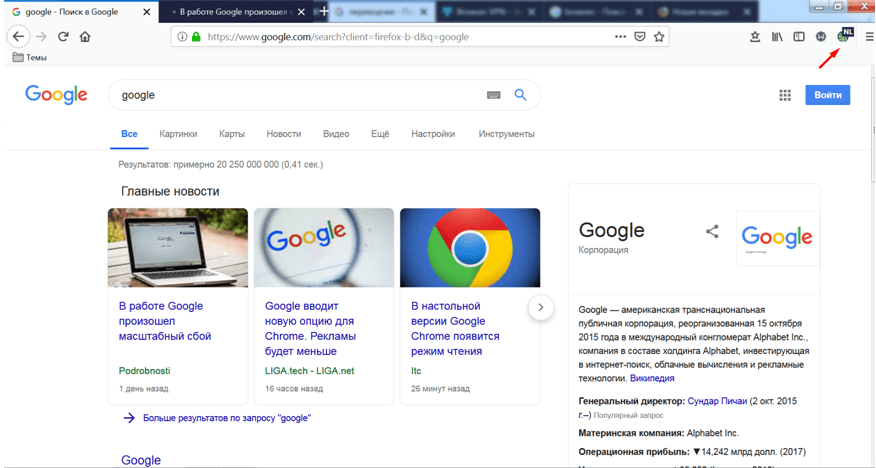
Task: Reload the current page
Action: point(63,37)
